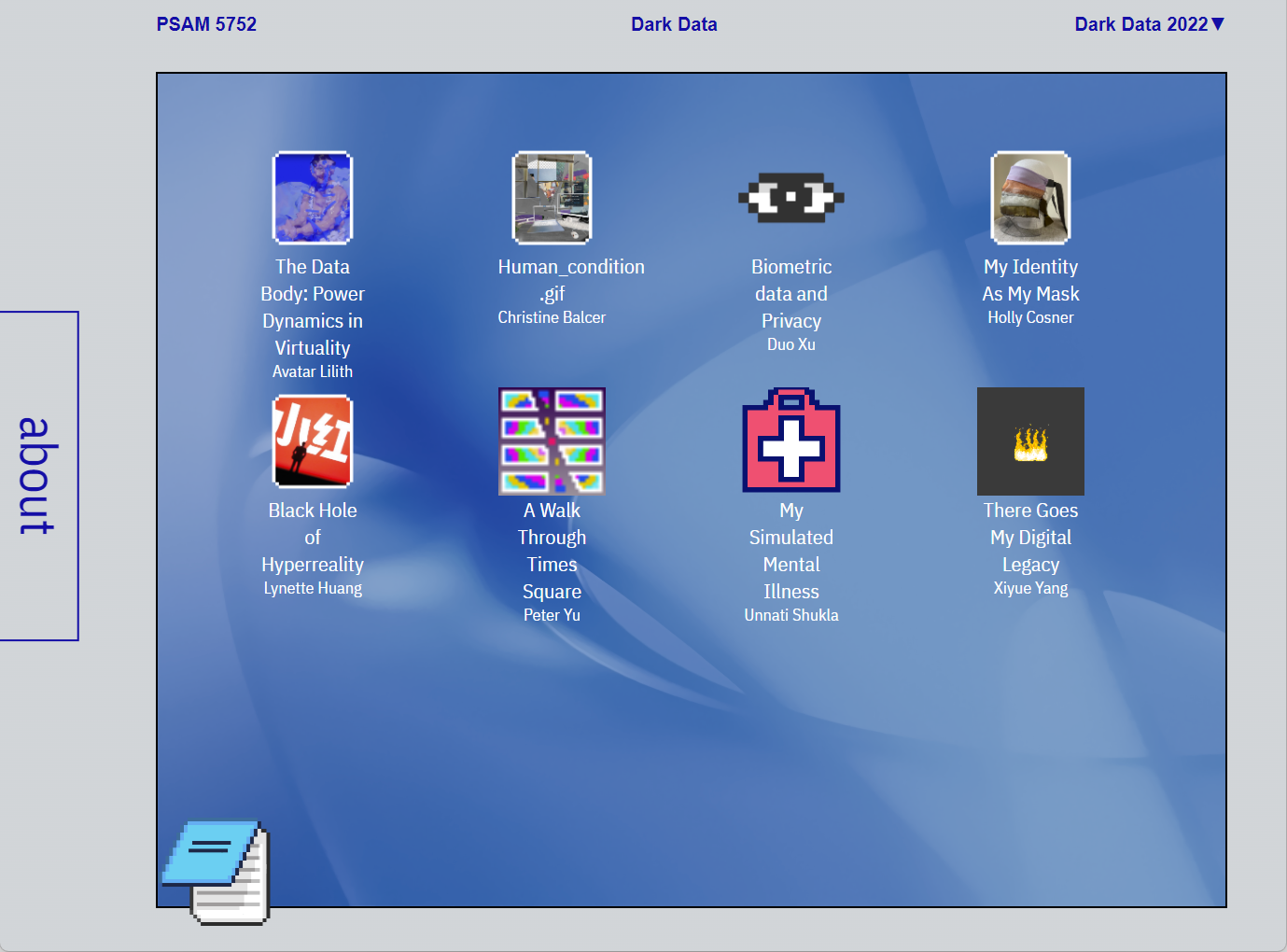Click the Human_condition.gif title text
Screen dimensions: 1287x952
tap(571, 280)
